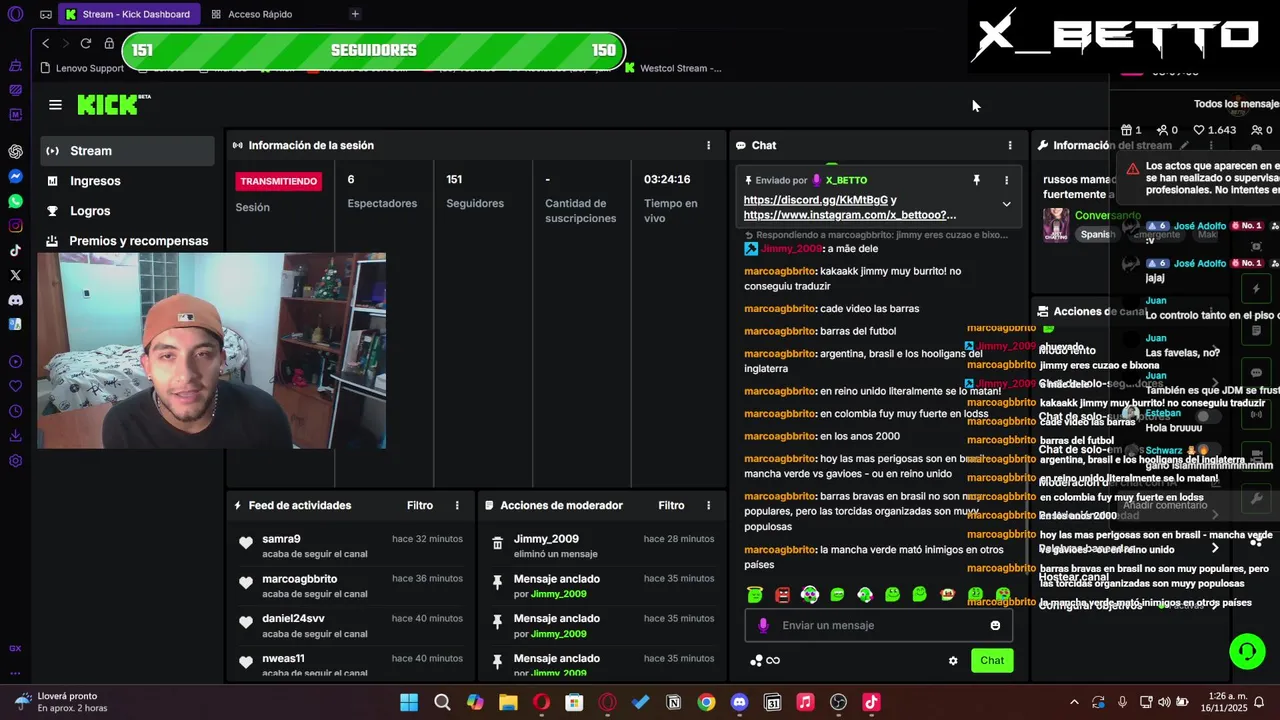This screenshot has width=1280, height=720.
Task: Click the green headset support button
Action: pyautogui.click(x=1247, y=652)
